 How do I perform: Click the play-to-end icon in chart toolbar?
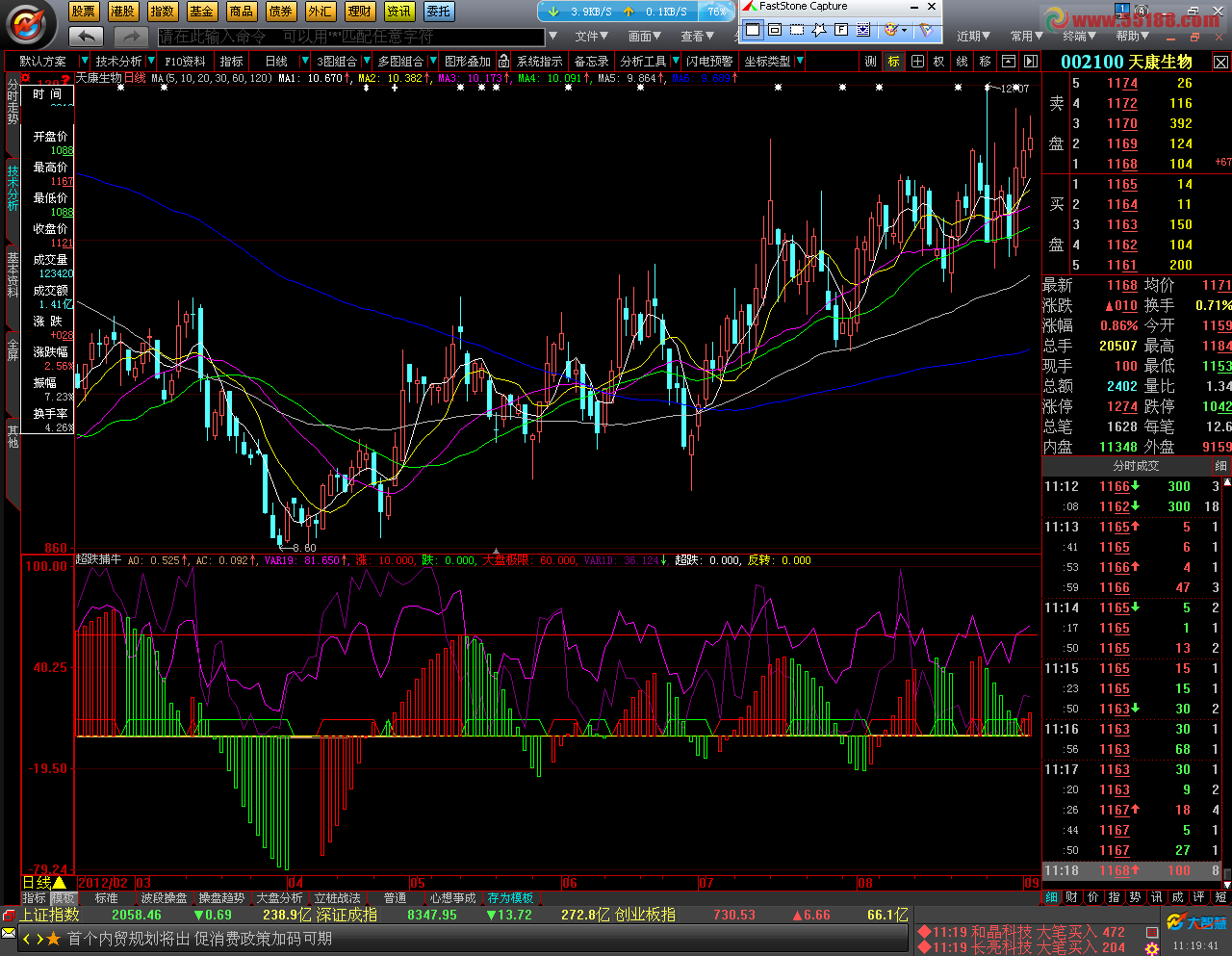coord(1030,61)
